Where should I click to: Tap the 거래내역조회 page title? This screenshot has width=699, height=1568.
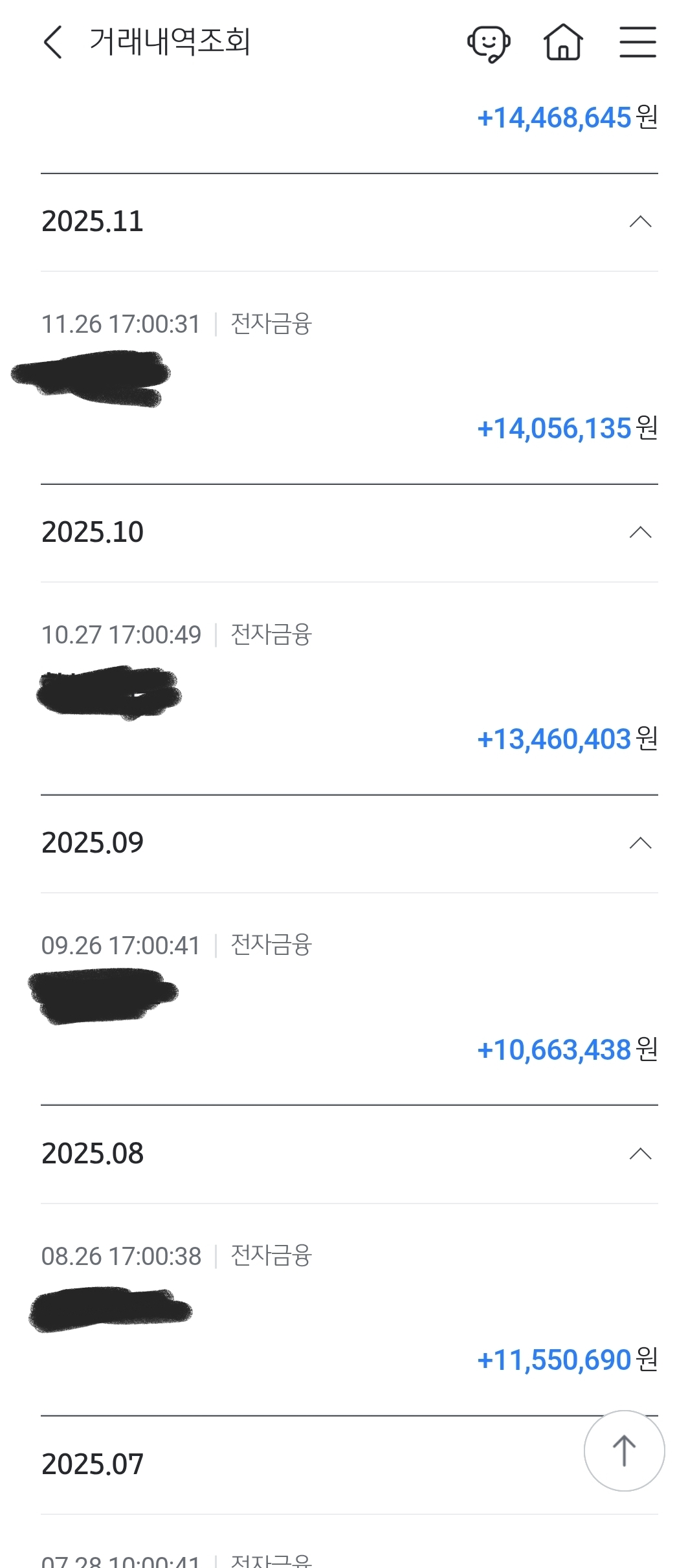170,43
